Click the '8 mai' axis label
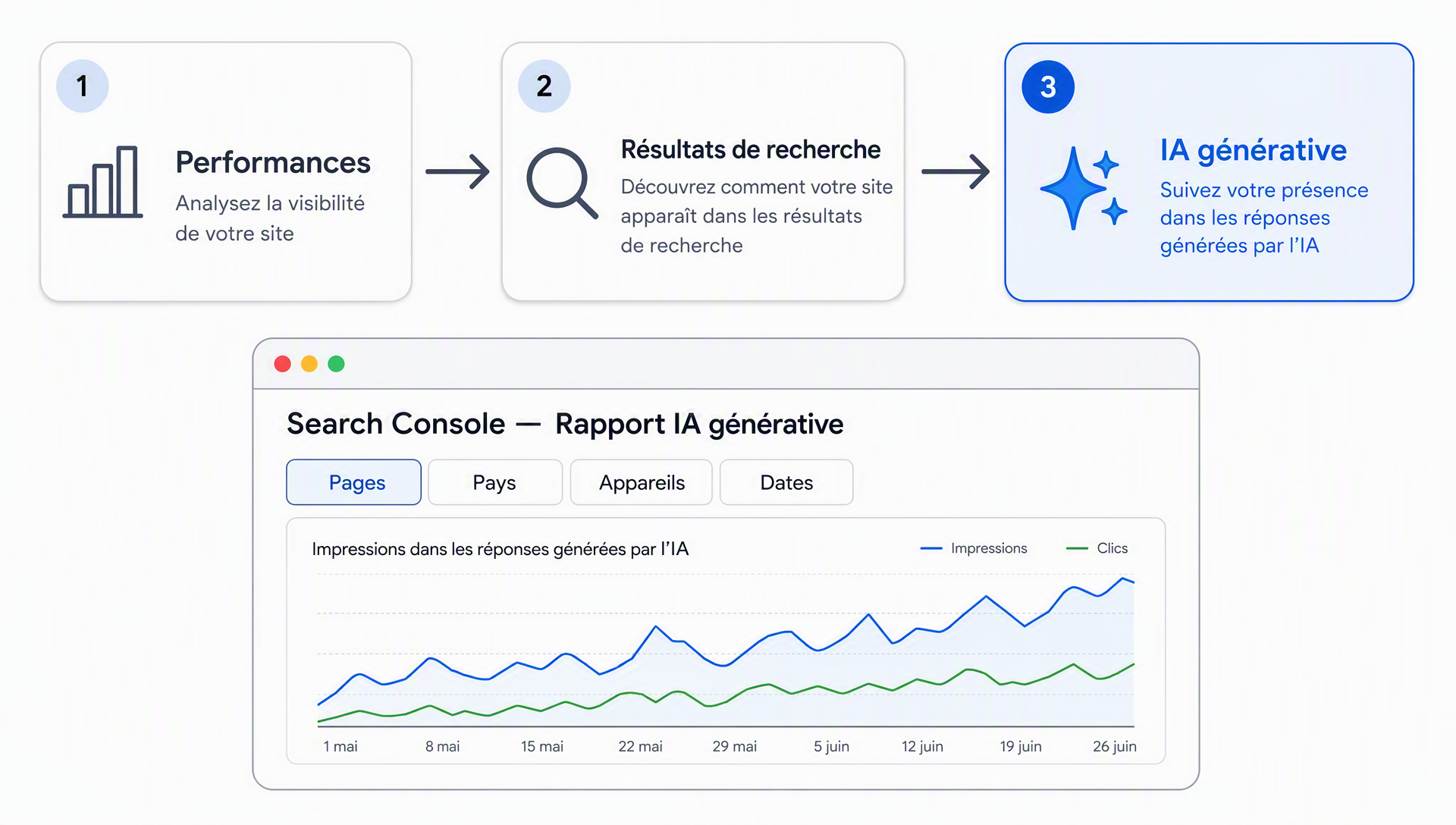 tap(443, 746)
